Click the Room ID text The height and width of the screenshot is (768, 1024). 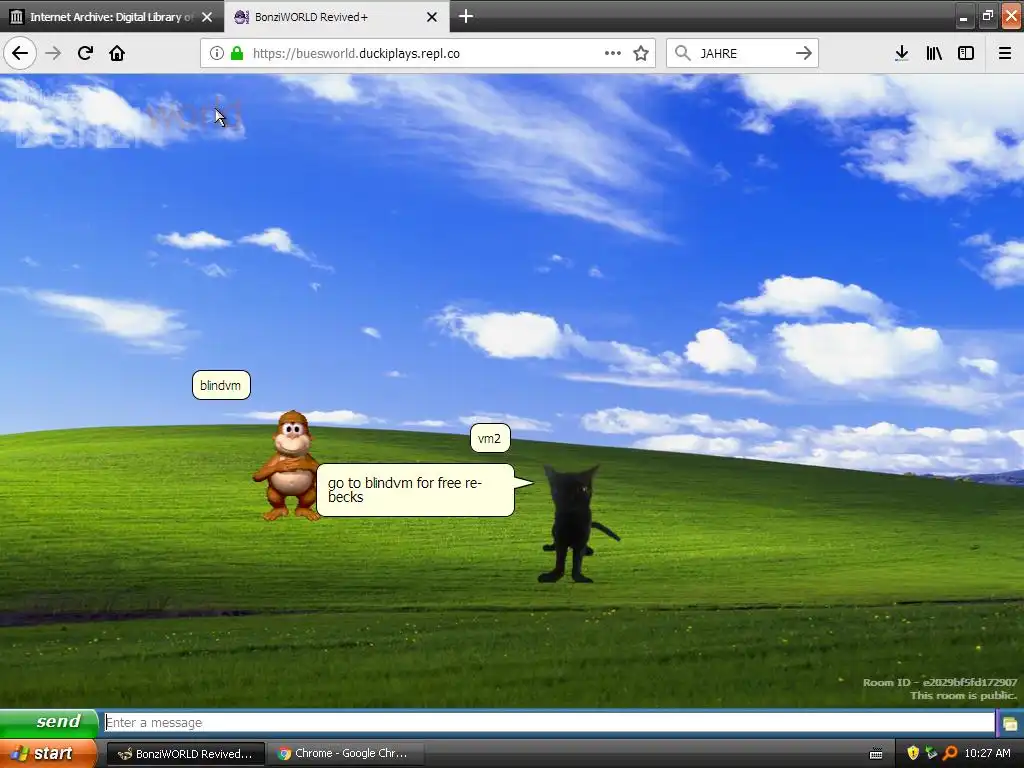940,682
